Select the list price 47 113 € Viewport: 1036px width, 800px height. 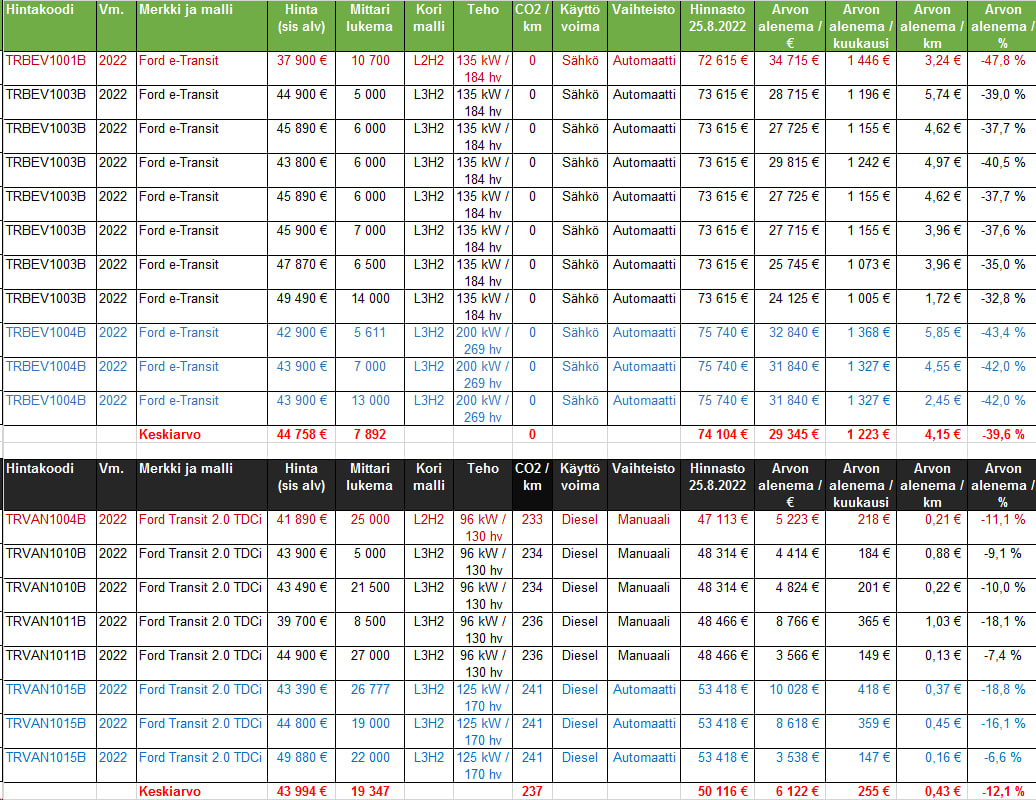pos(718,527)
